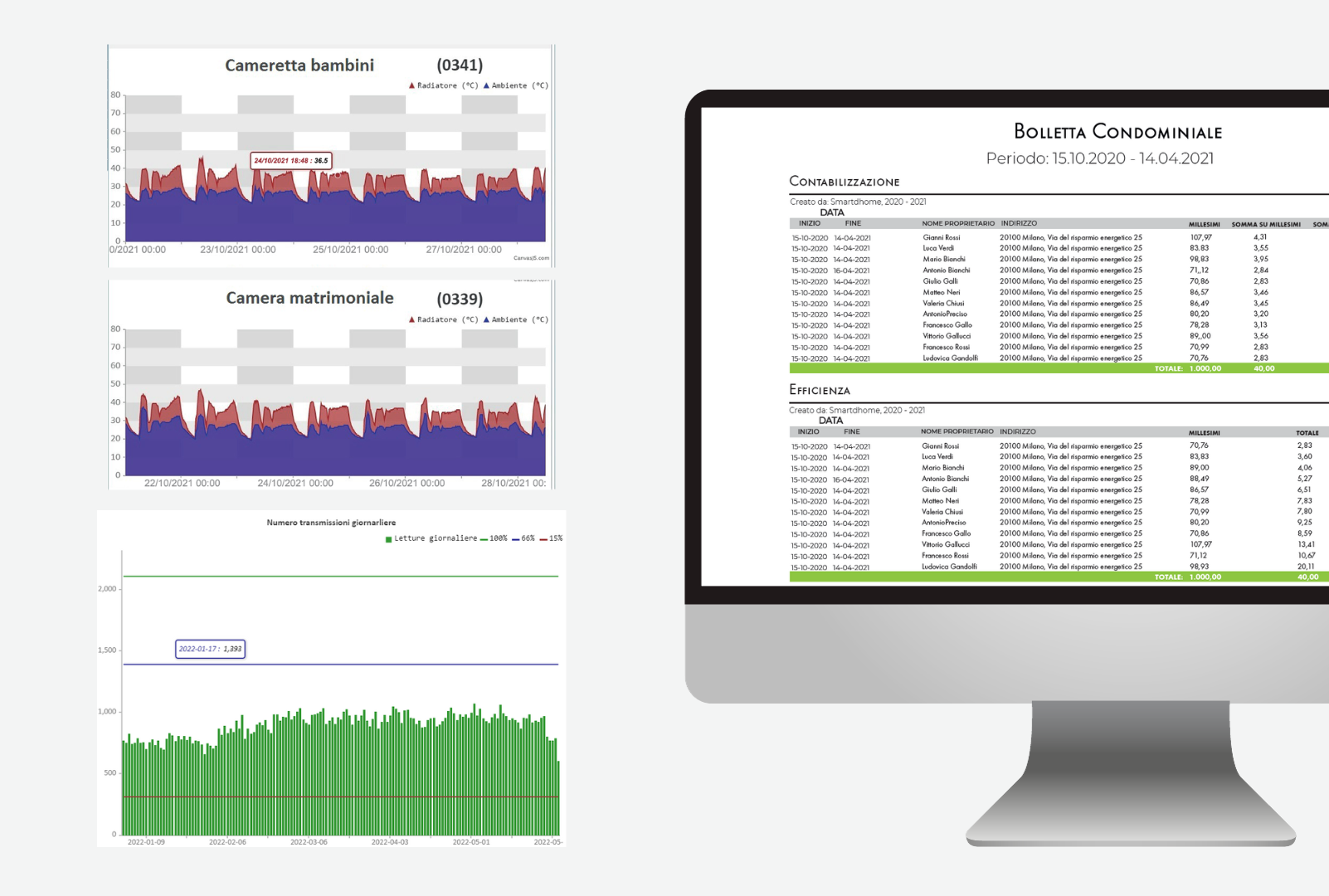Select the Camera matrimoniale chart title
The width and height of the screenshot is (1329, 896).
[x=309, y=298]
